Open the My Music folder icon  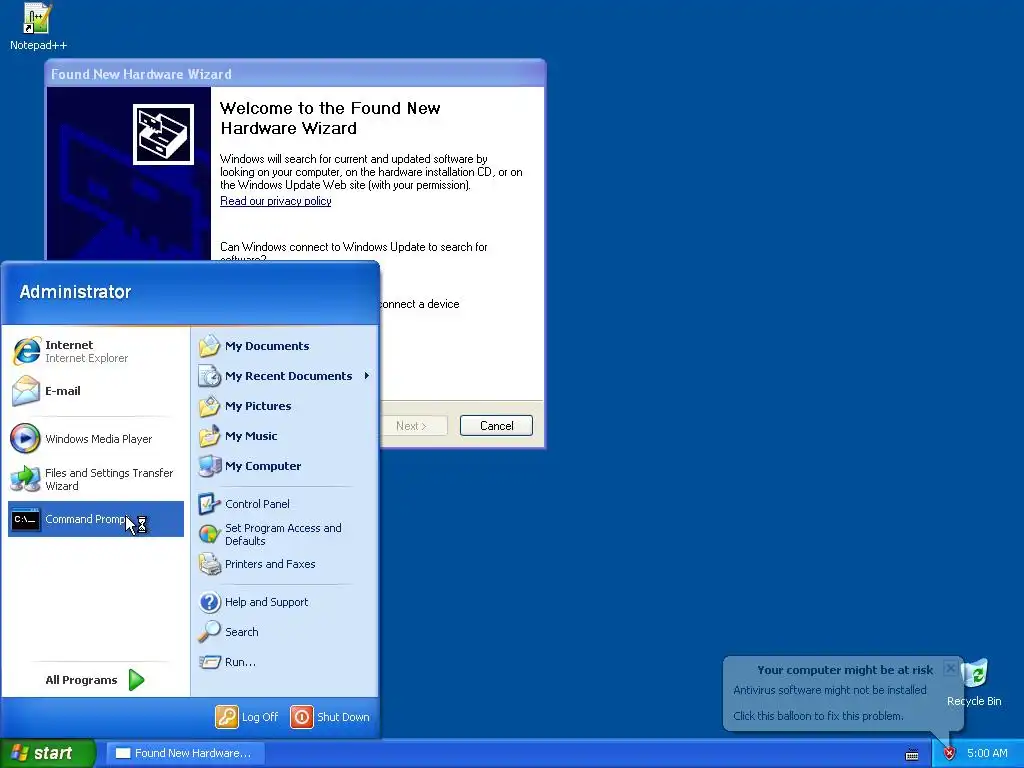(x=210, y=436)
